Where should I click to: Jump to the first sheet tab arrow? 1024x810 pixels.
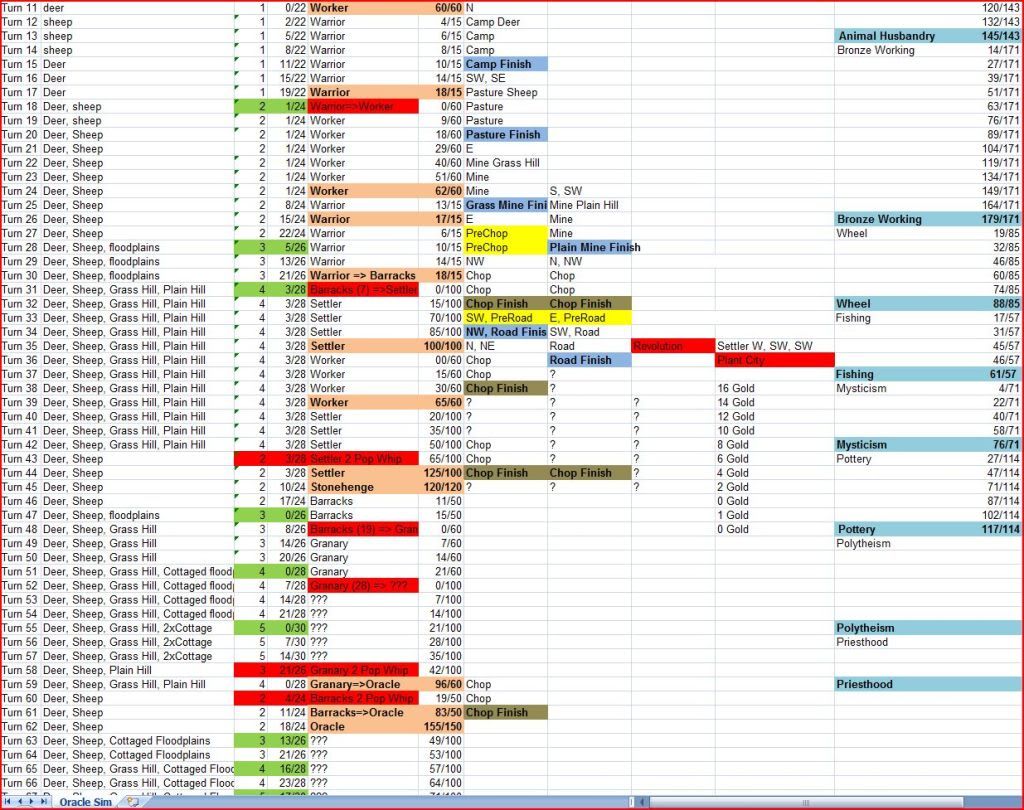coord(8,802)
